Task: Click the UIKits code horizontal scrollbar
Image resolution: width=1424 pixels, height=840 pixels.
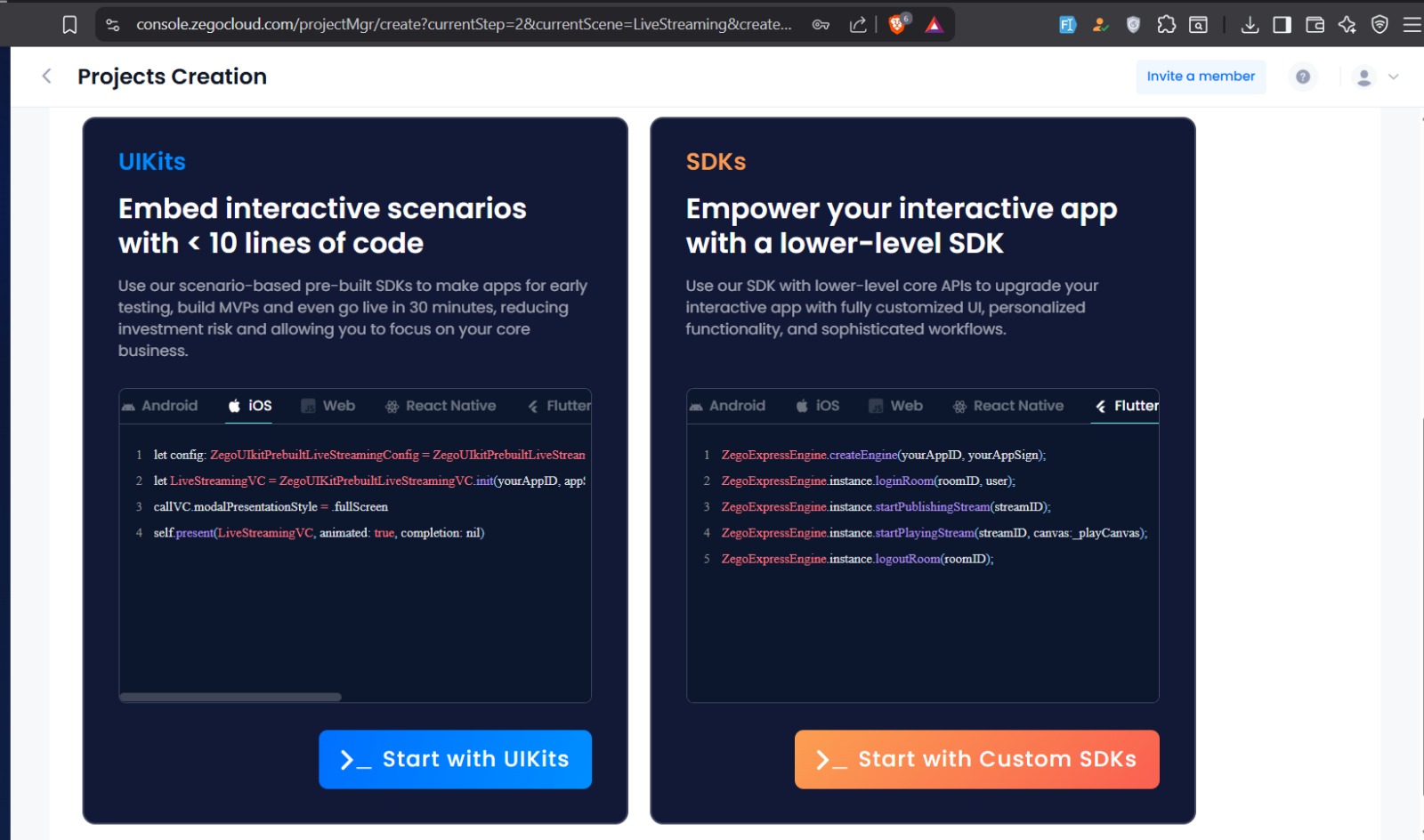Action: [x=231, y=697]
